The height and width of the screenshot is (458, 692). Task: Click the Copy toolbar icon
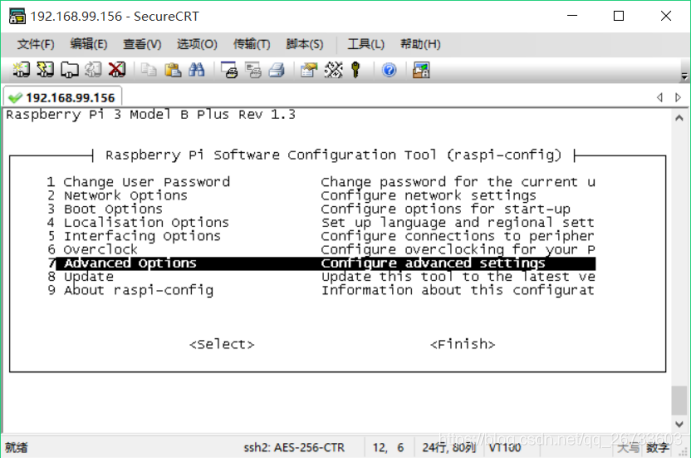click(x=149, y=70)
